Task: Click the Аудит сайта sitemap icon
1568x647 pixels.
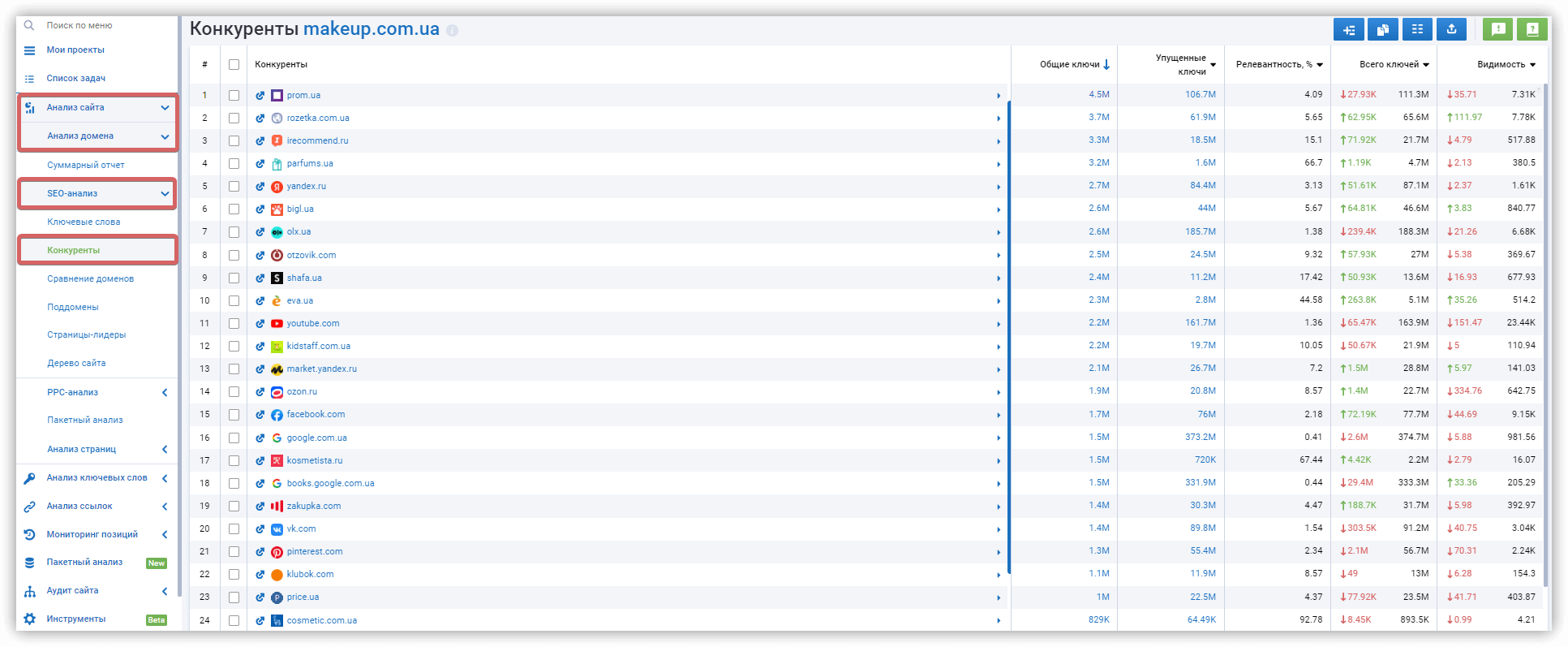Action: 29,591
